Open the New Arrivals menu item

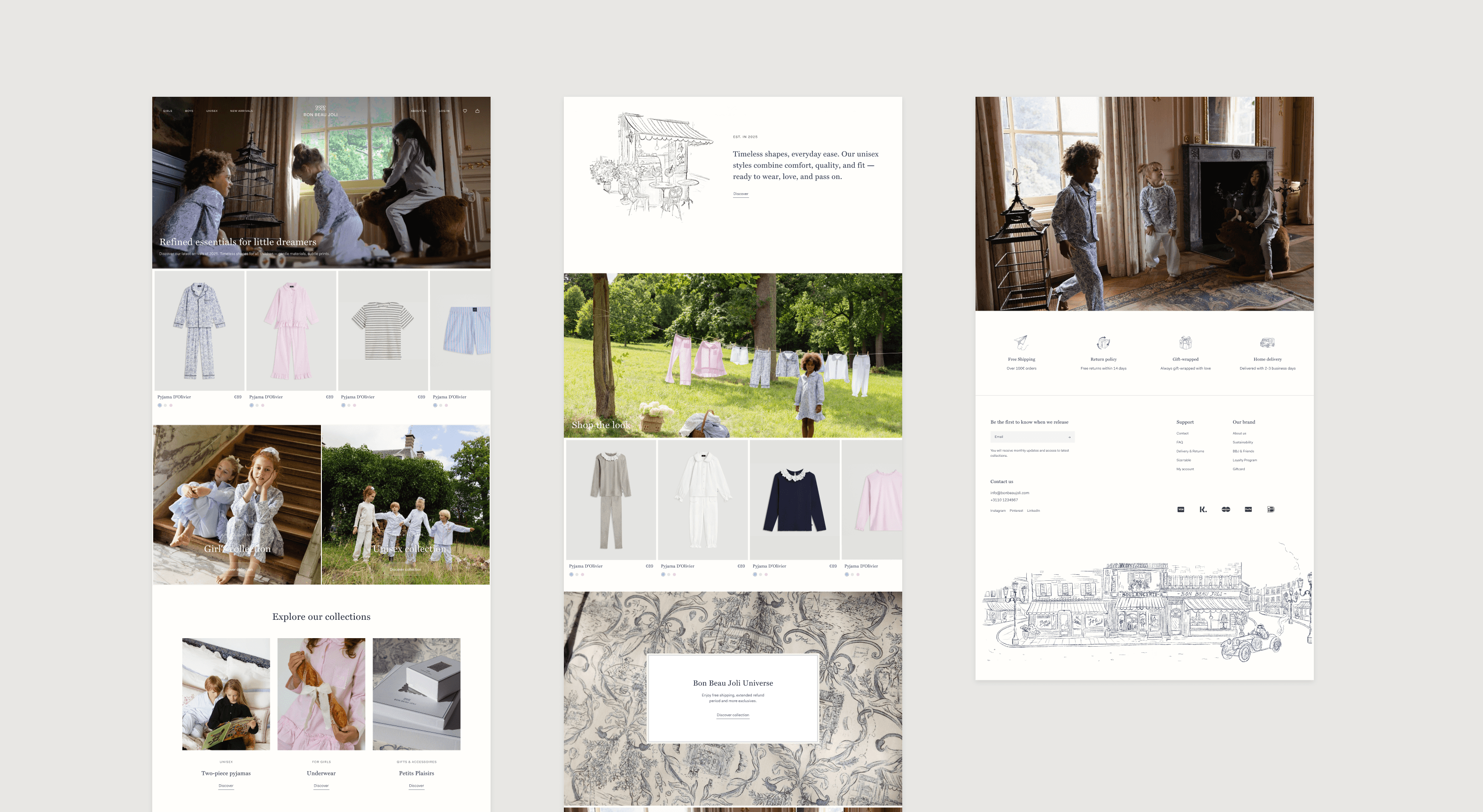pos(241,111)
